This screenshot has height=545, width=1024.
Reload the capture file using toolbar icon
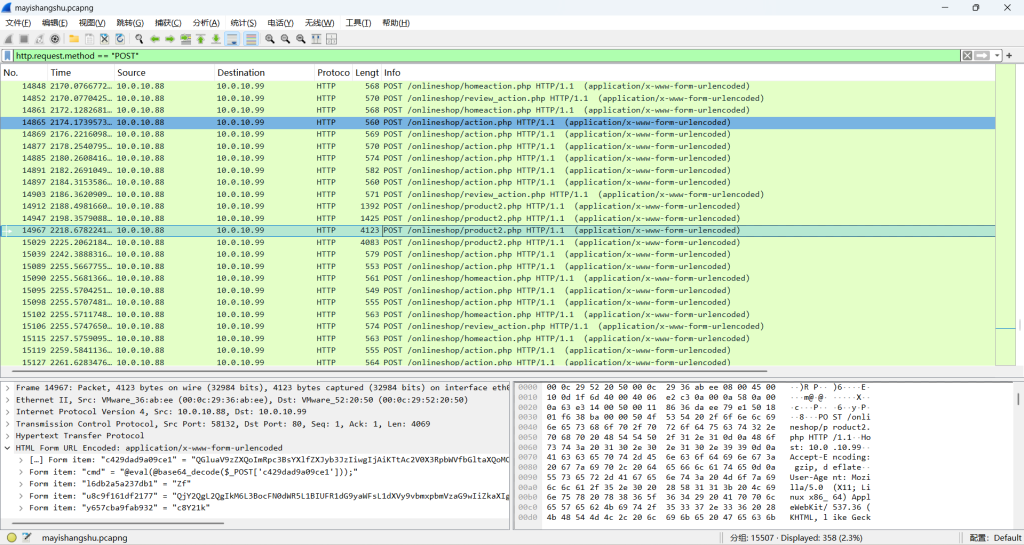point(119,39)
